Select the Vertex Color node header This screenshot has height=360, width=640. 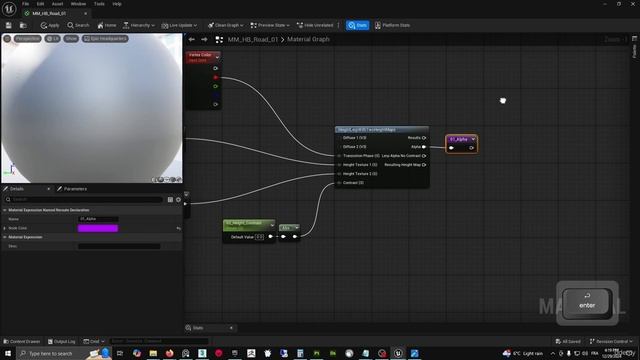click(x=201, y=57)
